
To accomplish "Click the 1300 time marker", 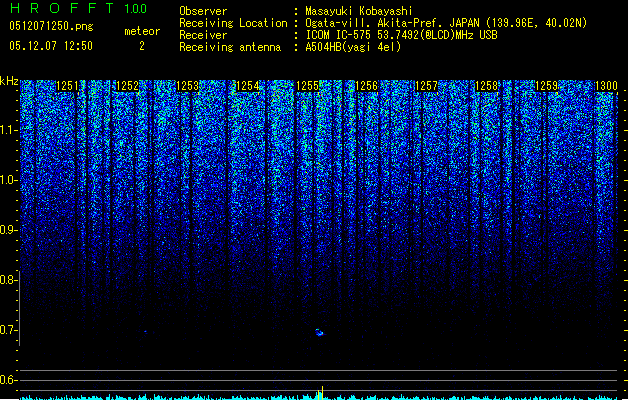I will [606, 86].
